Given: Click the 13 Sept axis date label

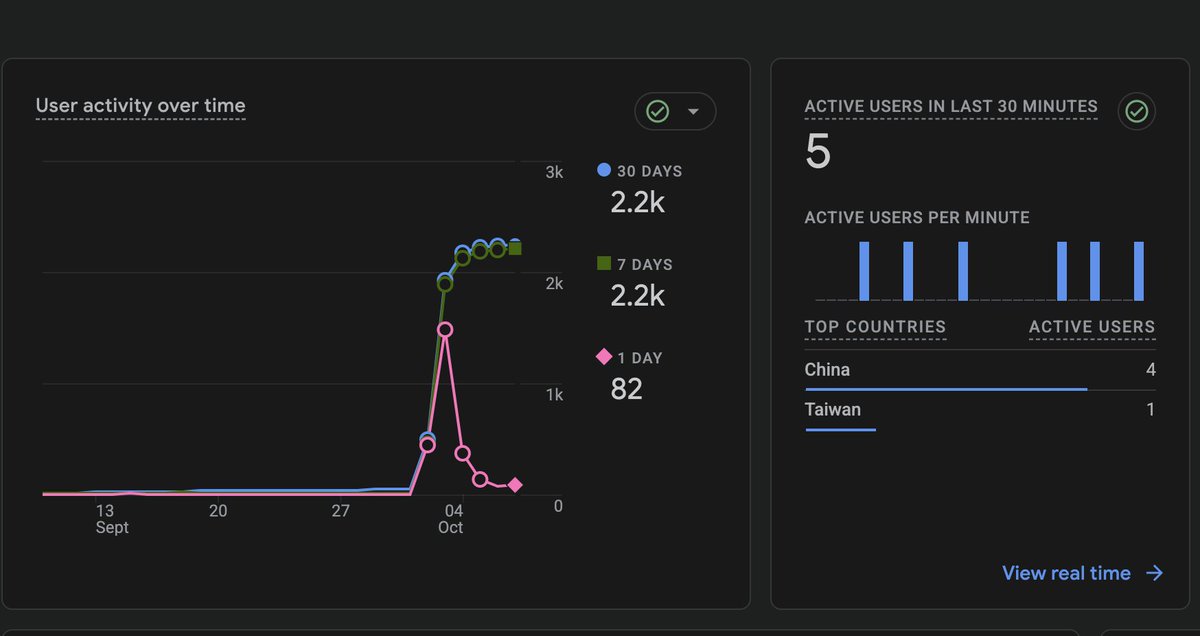Looking at the screenshot, I should tap(112, 519).
